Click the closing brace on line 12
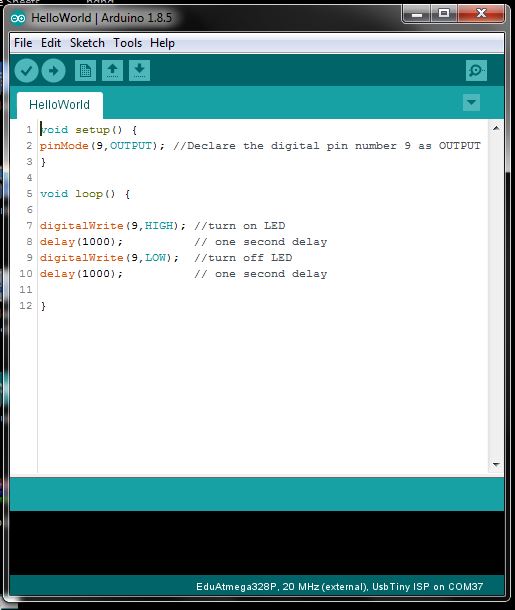The width and height of the screenshot is (515, 610). [x=43, y=306]
